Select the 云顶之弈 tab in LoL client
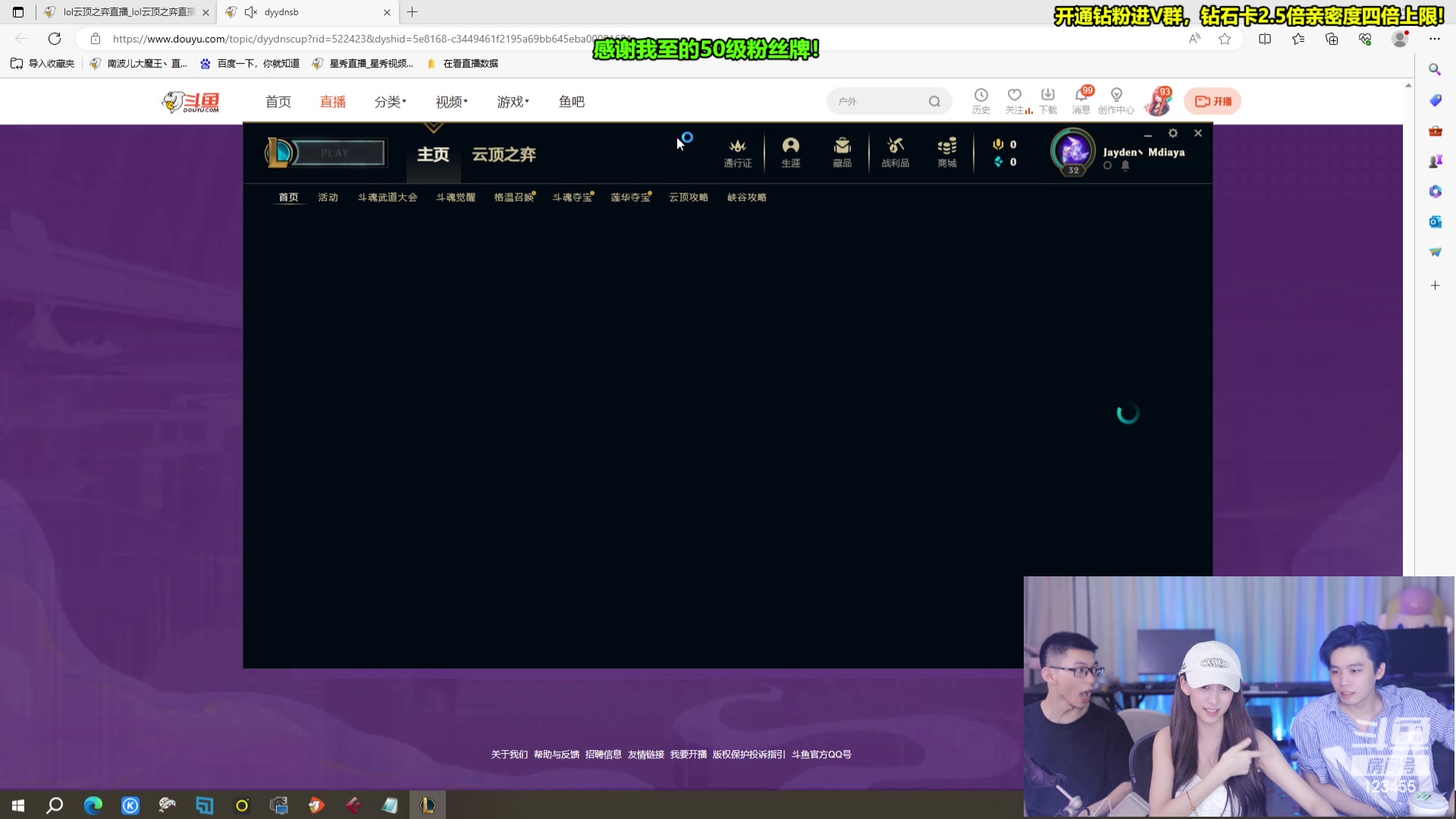This screenshot has width=1456, height=819. pos(504,155)
